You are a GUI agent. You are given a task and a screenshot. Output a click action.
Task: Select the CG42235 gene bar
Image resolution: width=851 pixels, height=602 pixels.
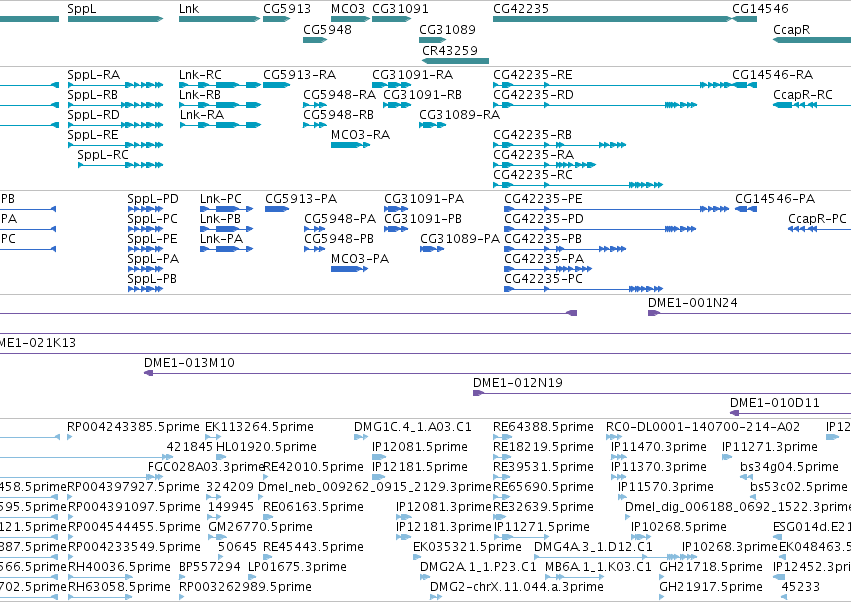tap(612, 19)
